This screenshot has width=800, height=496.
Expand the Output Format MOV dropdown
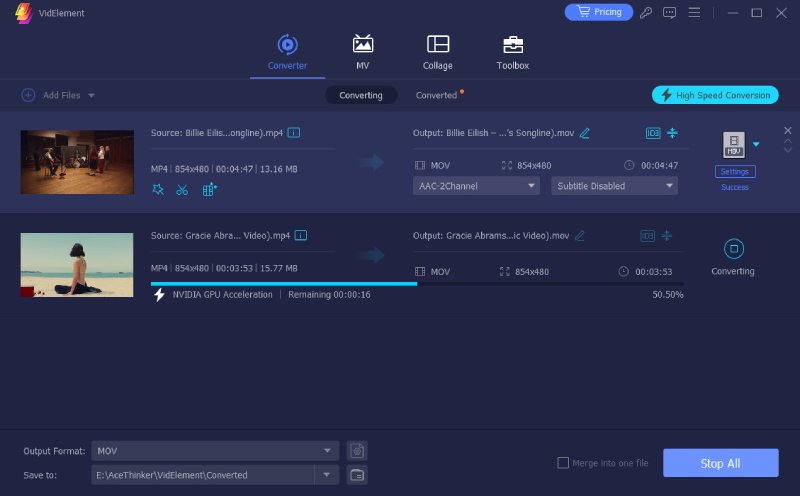point(215,451)
